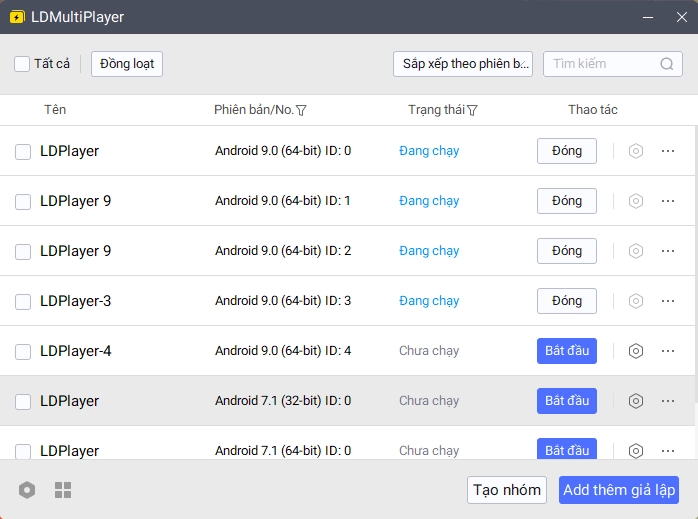This screenshot has height=519, width=698.
Task: Tick checkbox for LDPlayer 9 ID: 2
Action: coord(23,251)
